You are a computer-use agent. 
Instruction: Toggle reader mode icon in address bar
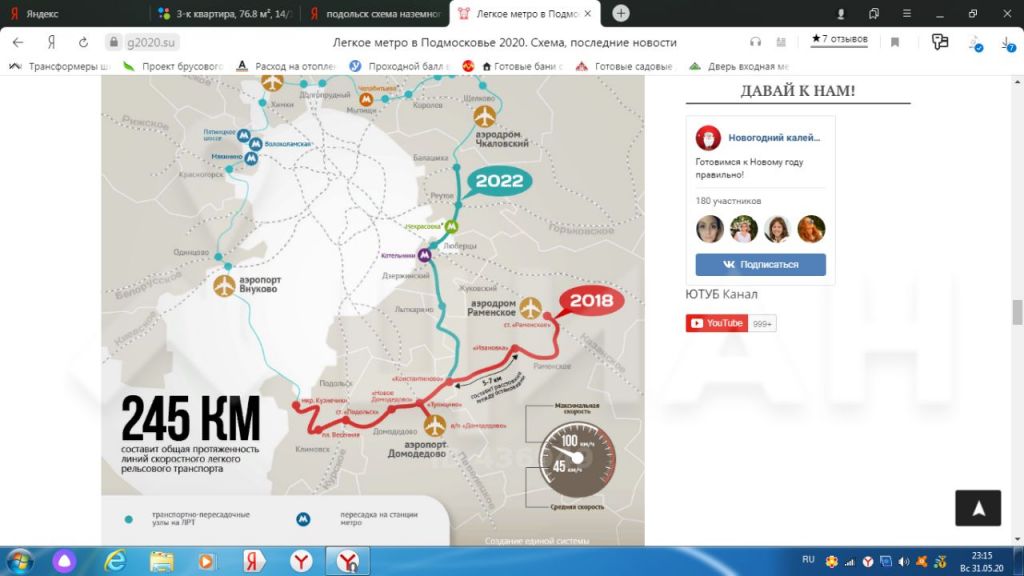pyautogui.click(x=781, y=42)
